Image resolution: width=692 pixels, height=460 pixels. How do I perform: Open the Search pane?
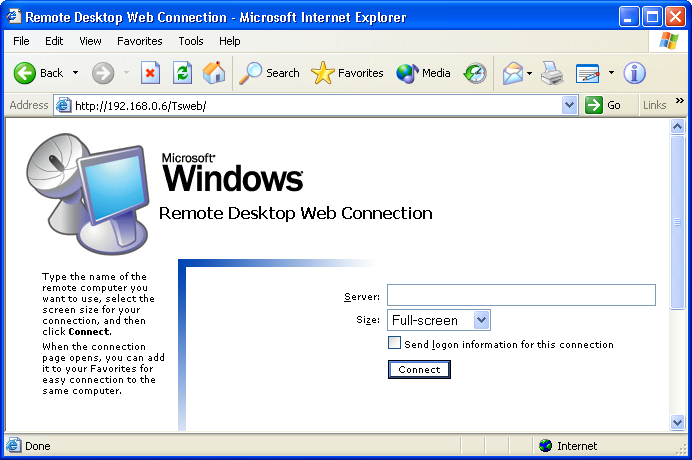[270, 73]
